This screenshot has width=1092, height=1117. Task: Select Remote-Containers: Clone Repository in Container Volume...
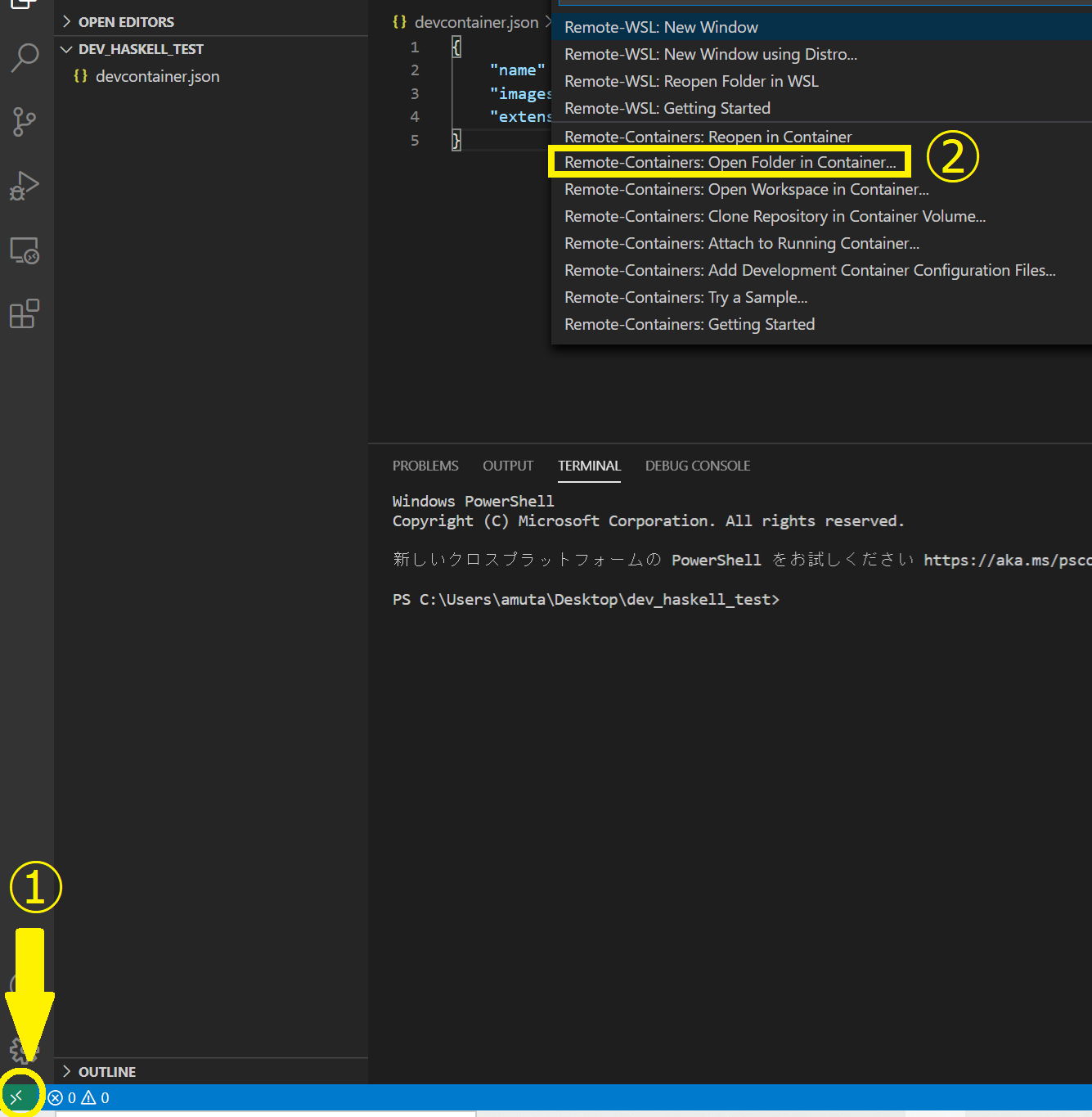pos(821,216)
